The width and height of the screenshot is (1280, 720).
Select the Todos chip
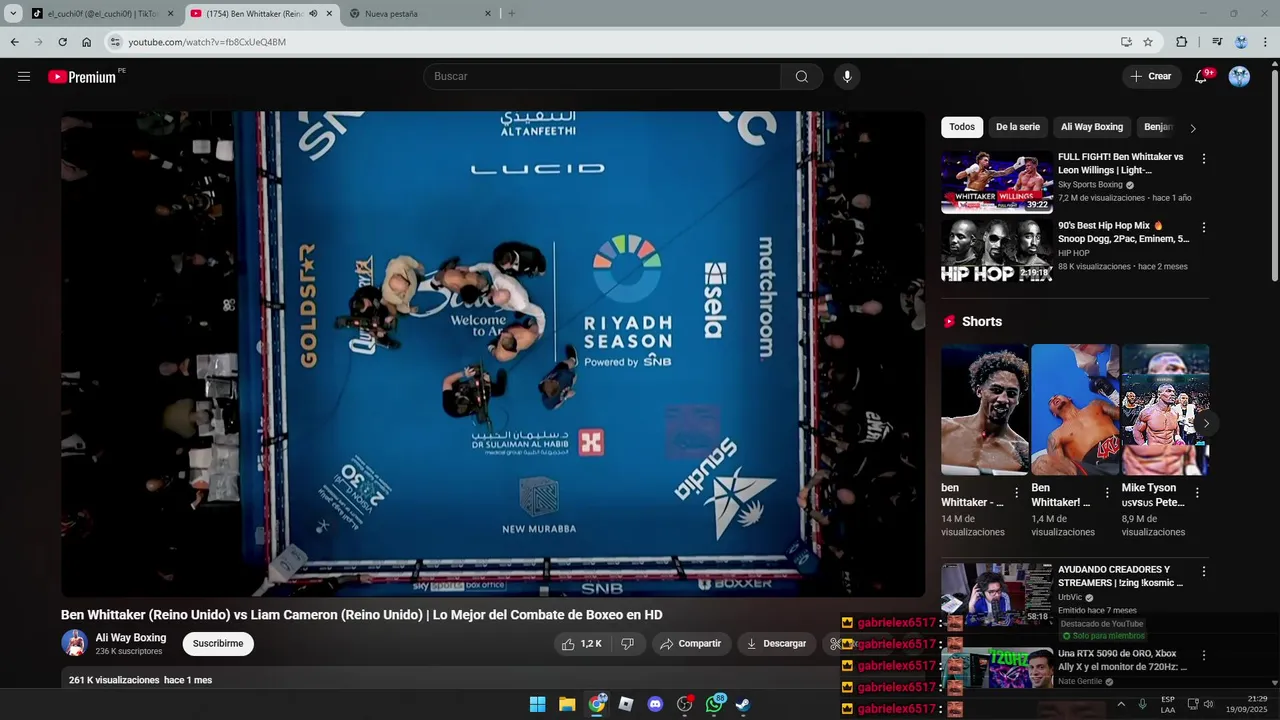pos(962,127)
